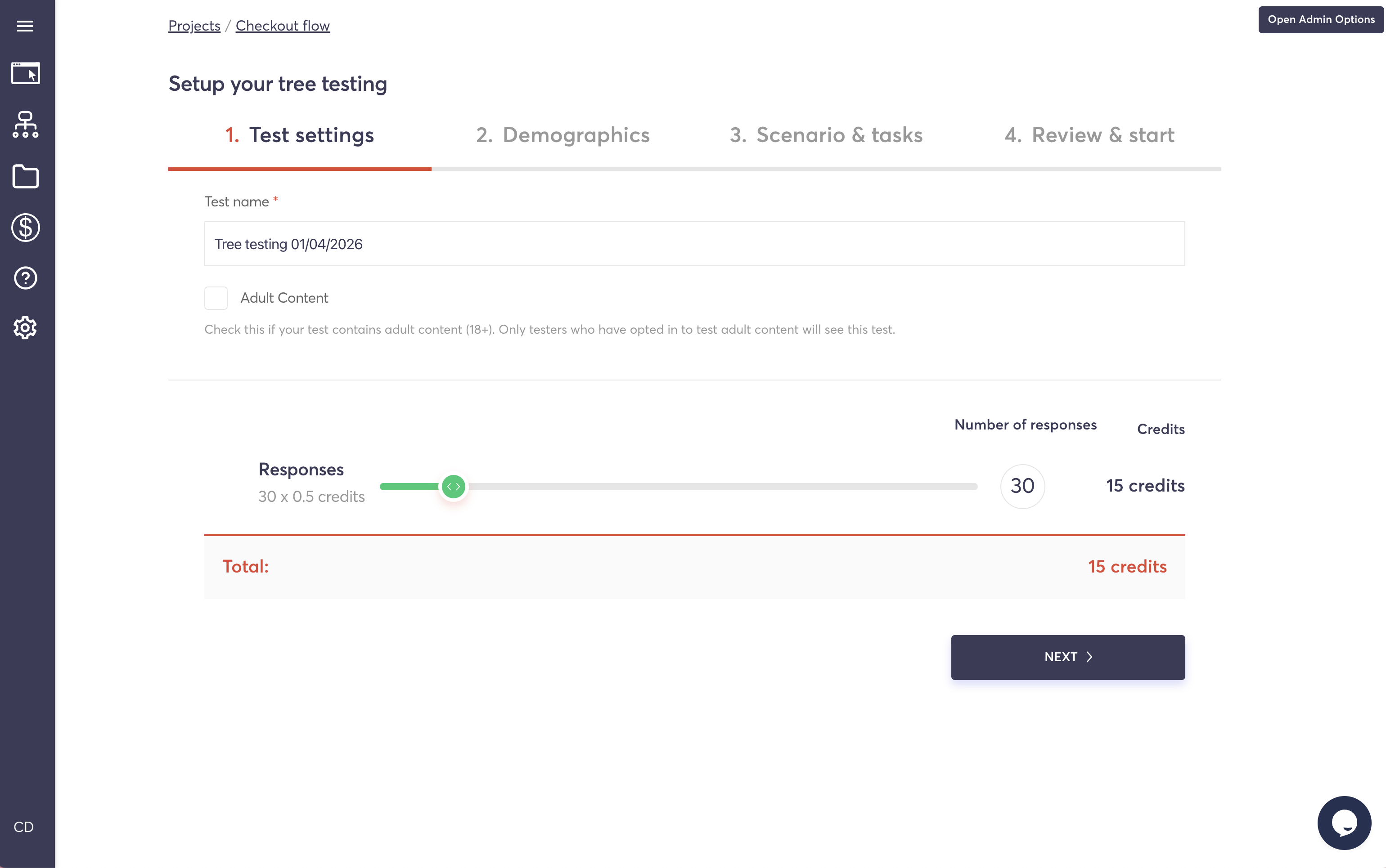
Task: Open Admin Options
Action: pyautogui.click(x=1320, y=19)
